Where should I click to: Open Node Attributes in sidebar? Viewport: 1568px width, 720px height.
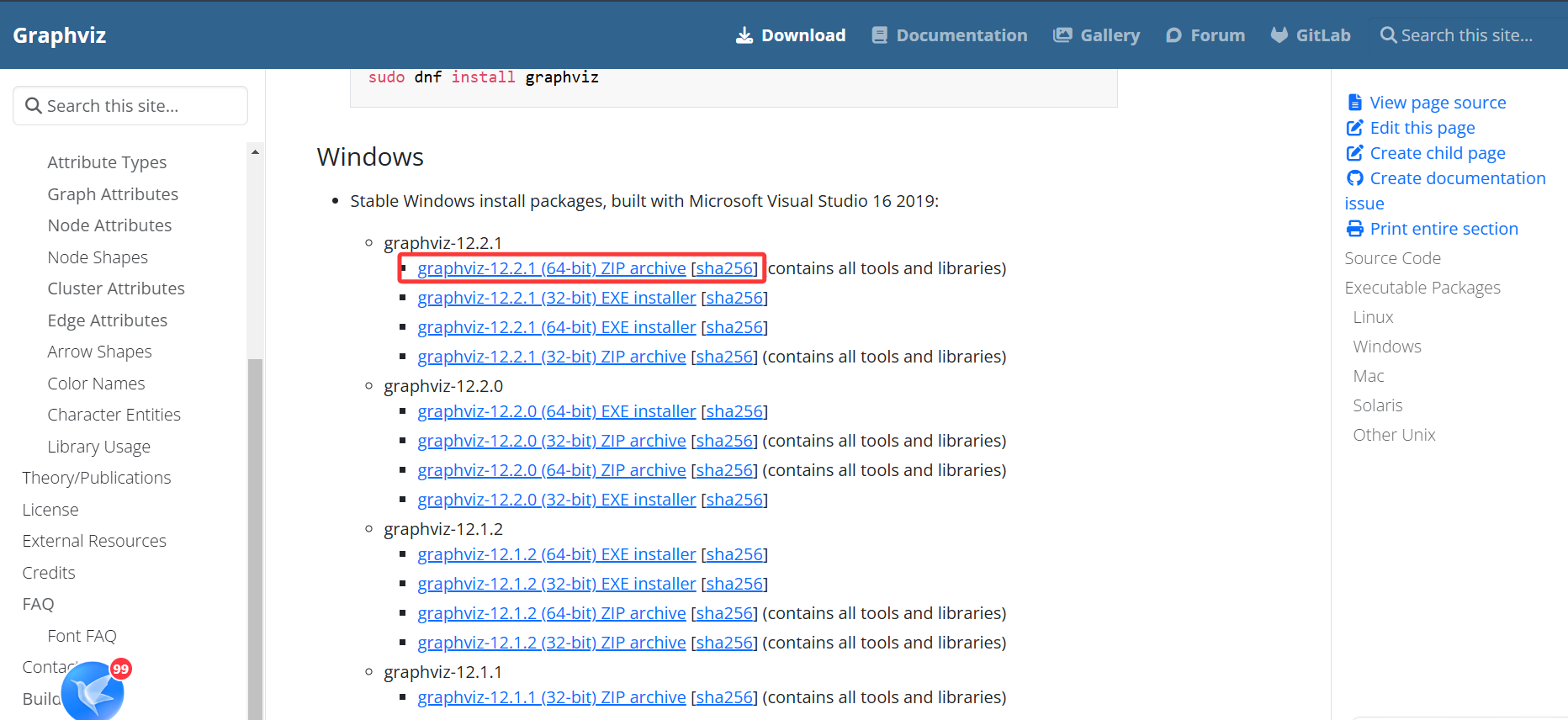click(x=109, y=225)
